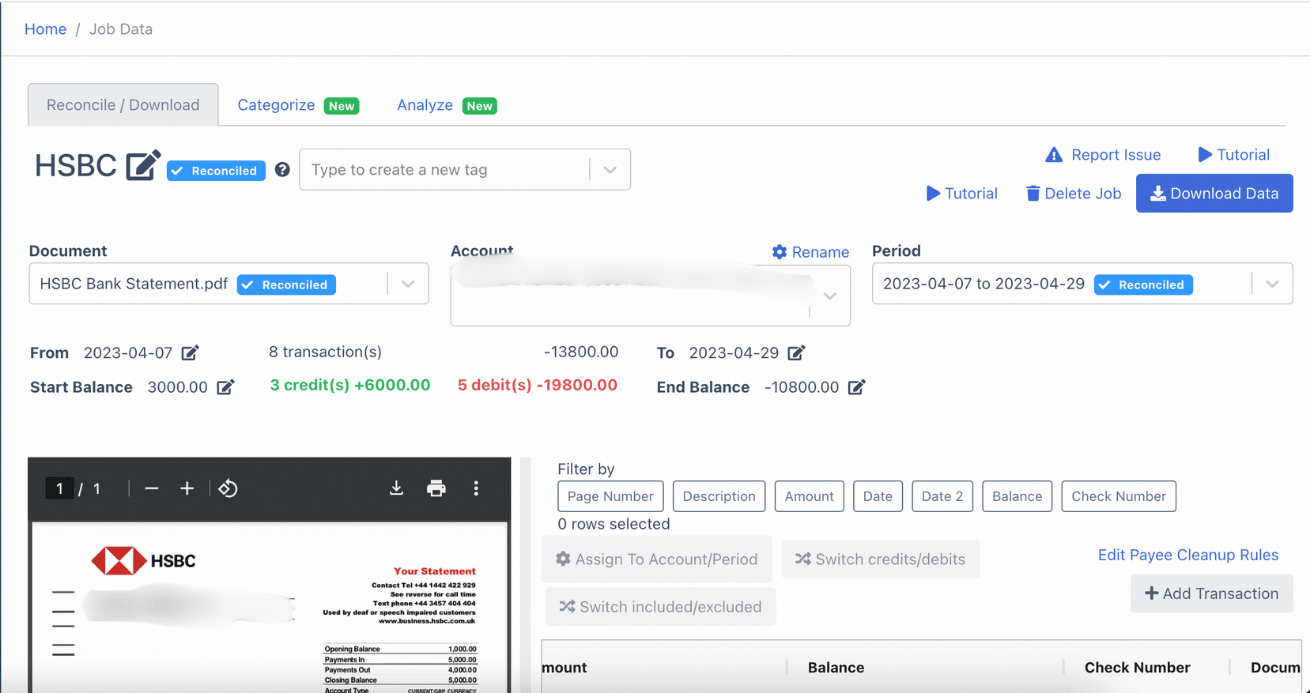Download the PDF from viewer toolbar
This screenshot has height=693, width=1310.
[396, 488]
